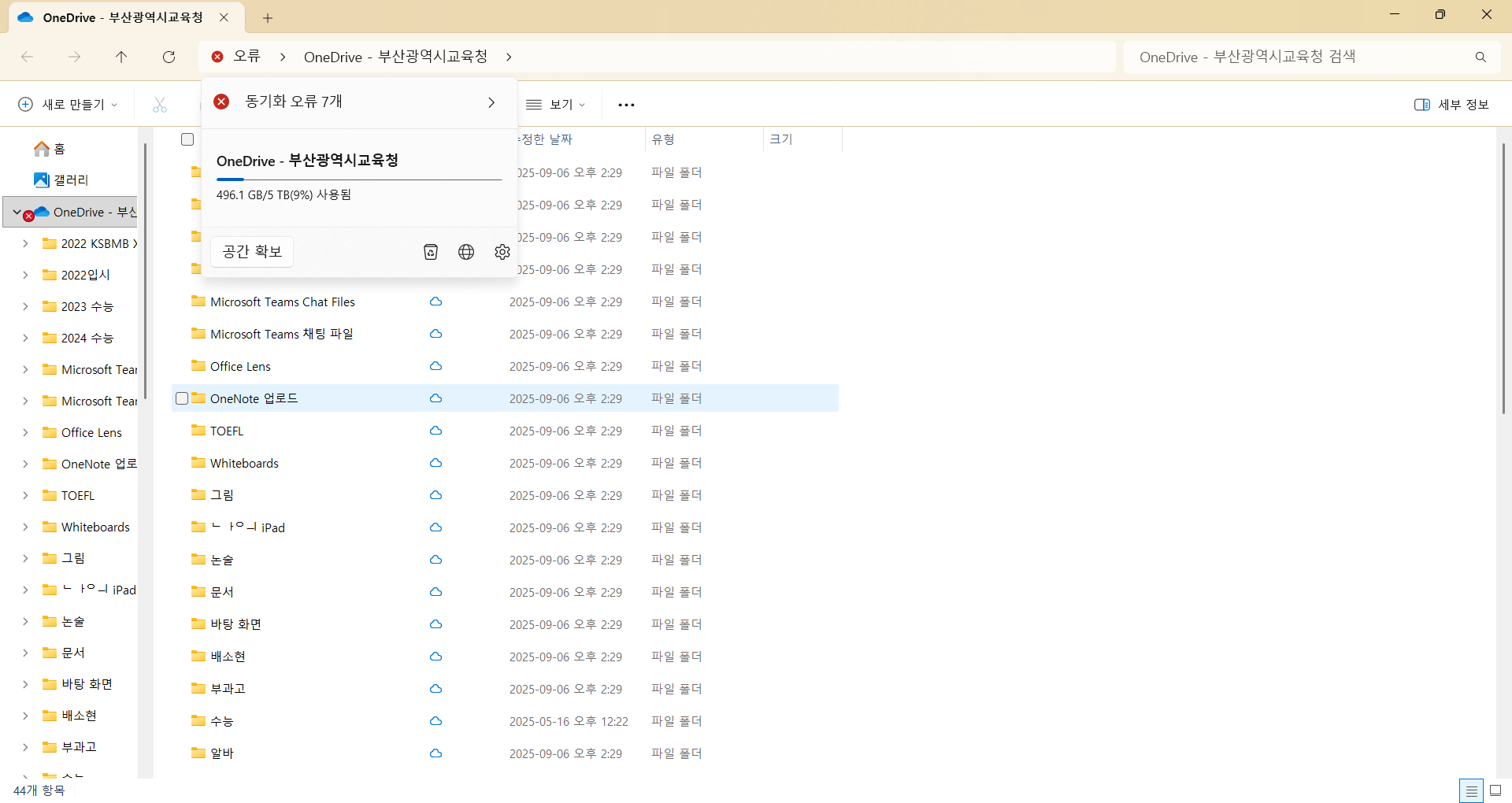Open OneDrive settings gear icon
Screen dimensions: 1512x803
tap(502, 252)
